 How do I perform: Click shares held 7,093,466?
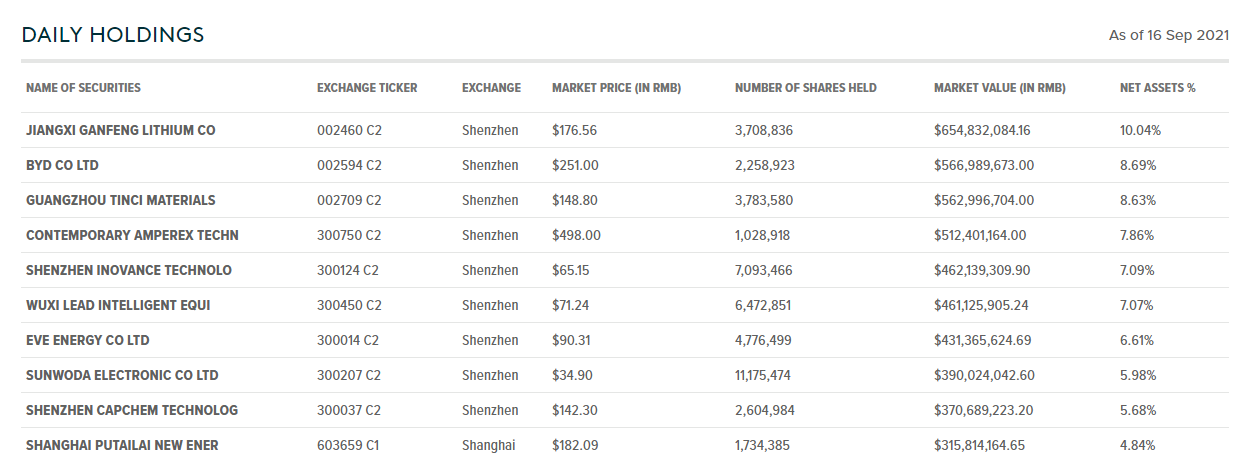[x=764, y=270]
